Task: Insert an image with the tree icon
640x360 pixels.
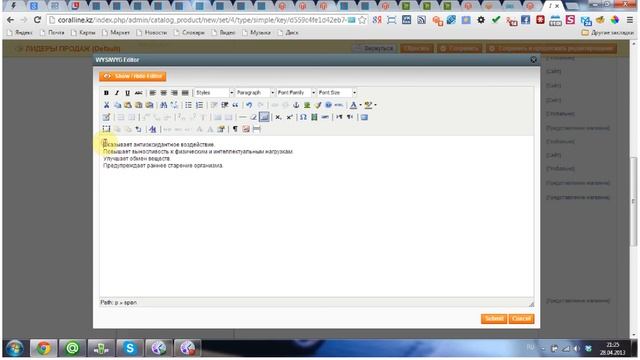Action: (307, 105)
